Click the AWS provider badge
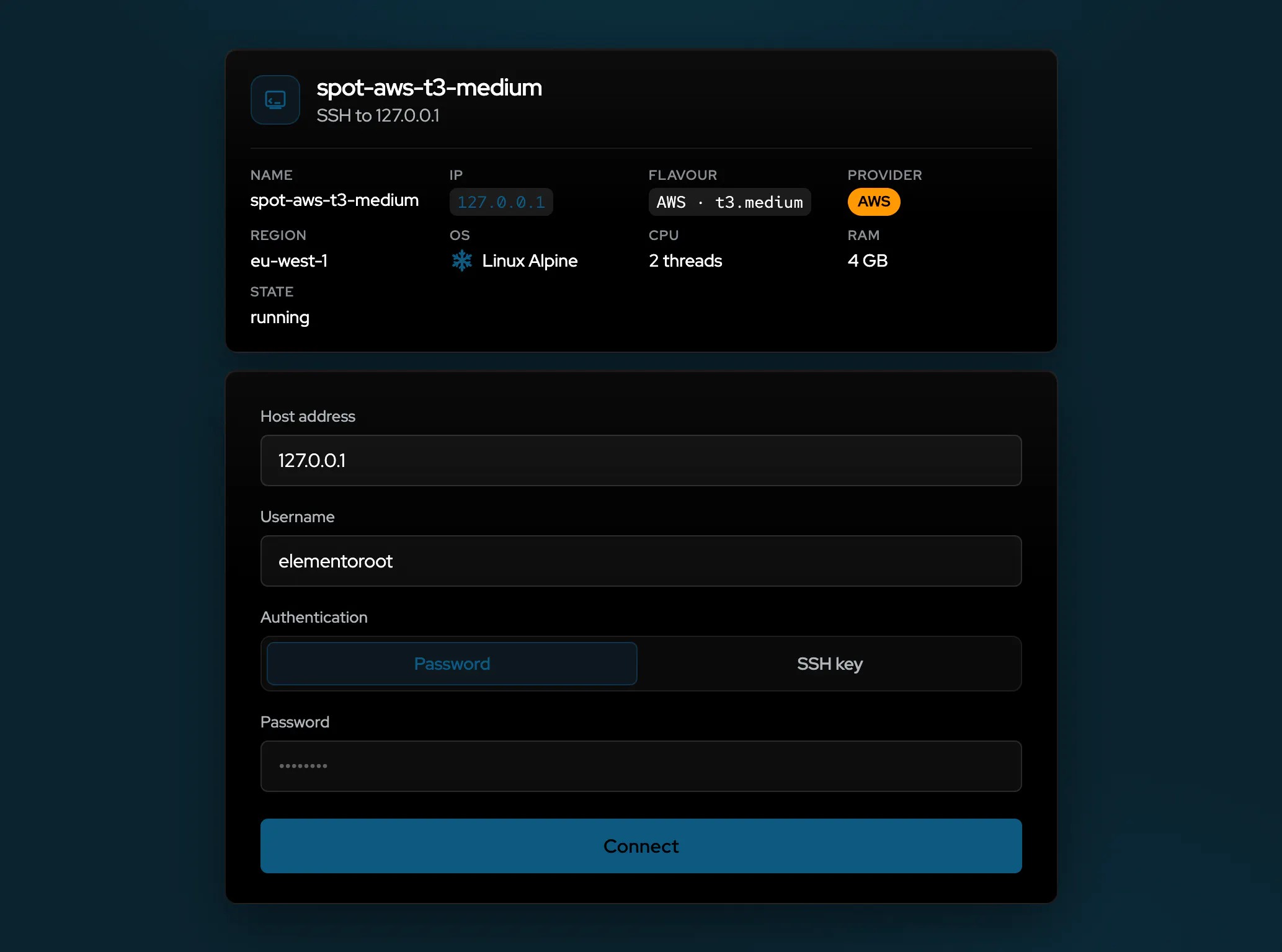This screenshot has width=1282, height=952. [x=874, y=202]
